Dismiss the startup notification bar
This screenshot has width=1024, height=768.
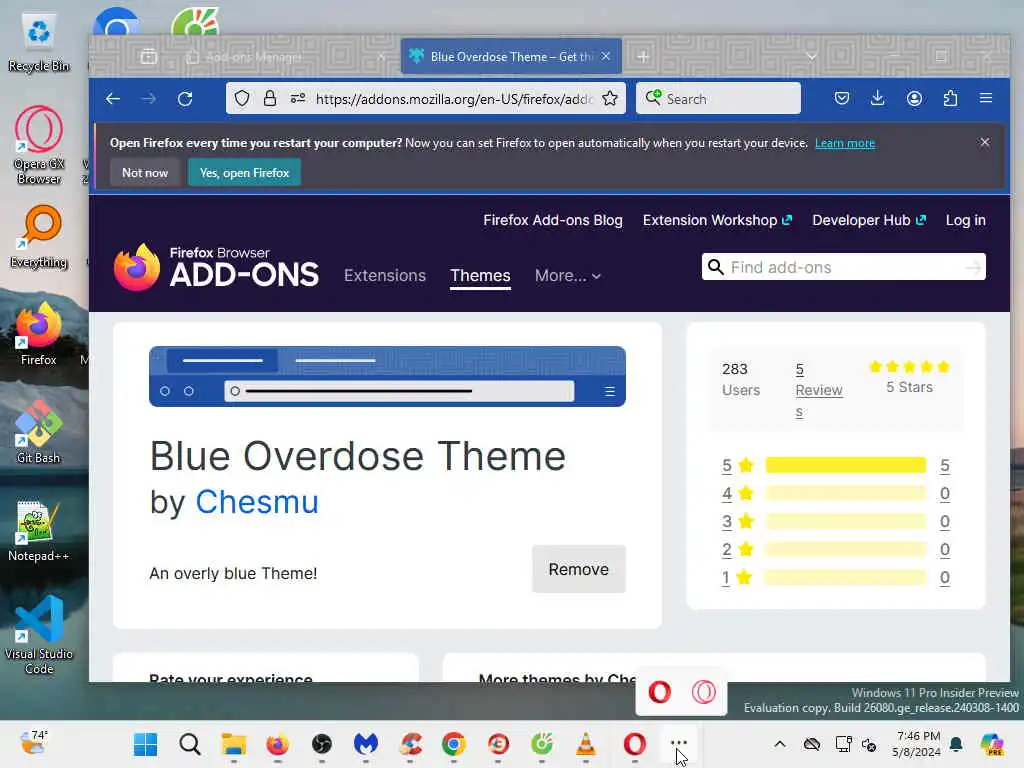tap(985, 142)
